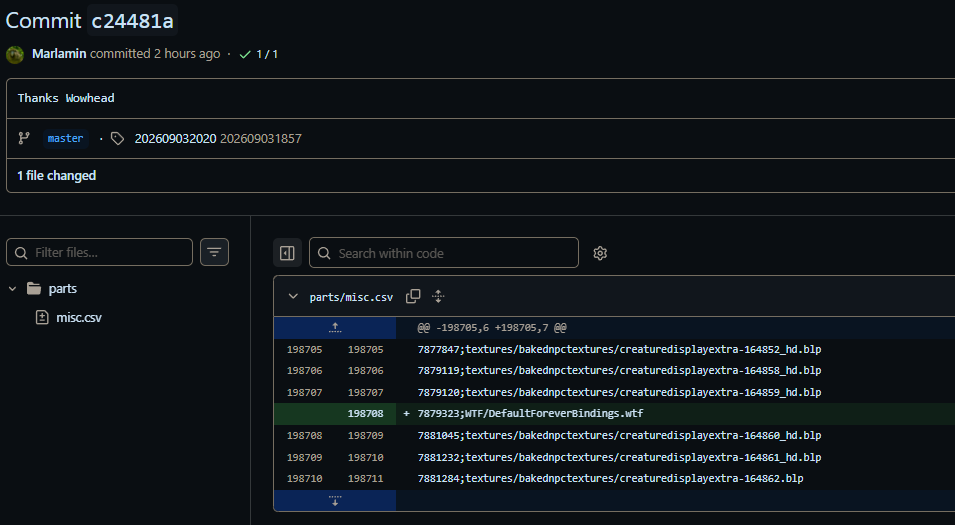The image size is (955, 525).
Task: Open the parts/misc.csv file link
Action: coord(351,297)
